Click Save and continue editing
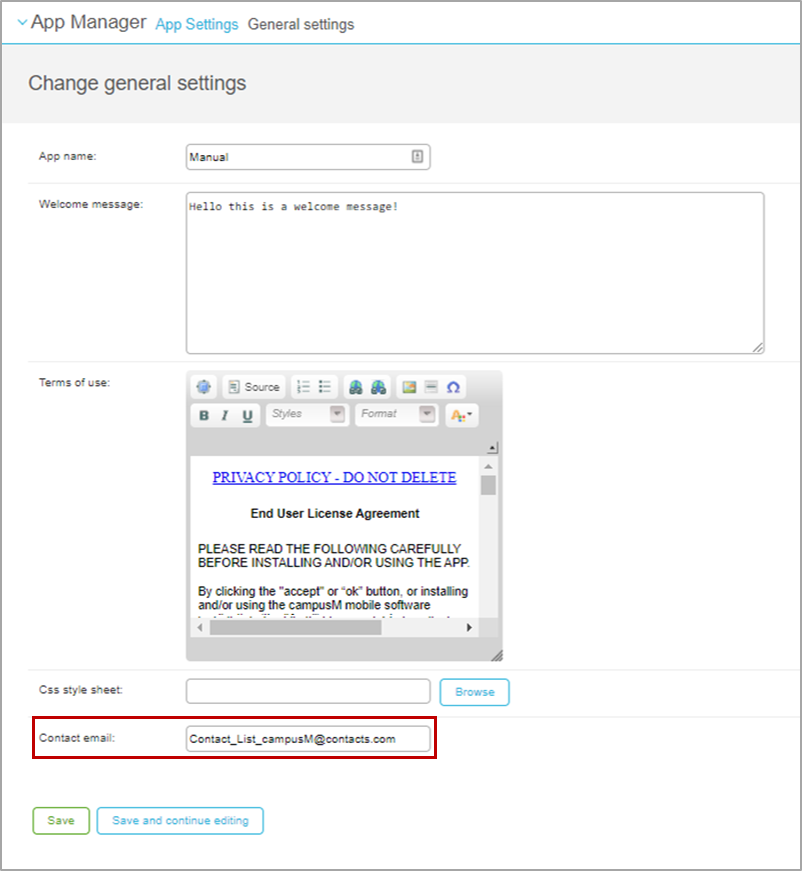The height and width of the screenshot is (871, 802). [180, 820]
